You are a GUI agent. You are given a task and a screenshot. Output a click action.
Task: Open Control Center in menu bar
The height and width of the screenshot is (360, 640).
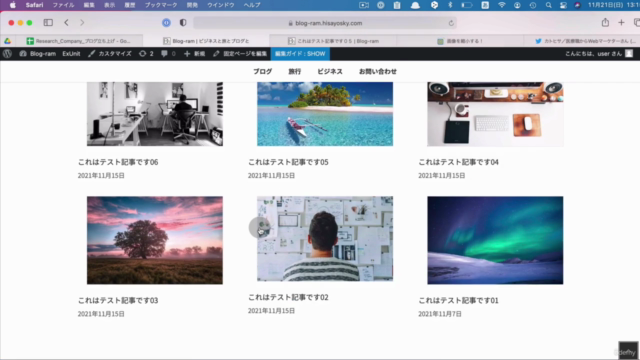[563, 5]
